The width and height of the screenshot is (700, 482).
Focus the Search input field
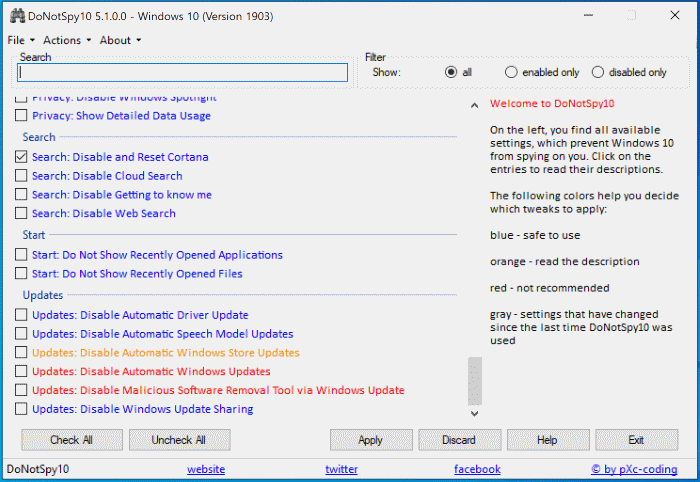pyautogui.click(x=182, y=72)
